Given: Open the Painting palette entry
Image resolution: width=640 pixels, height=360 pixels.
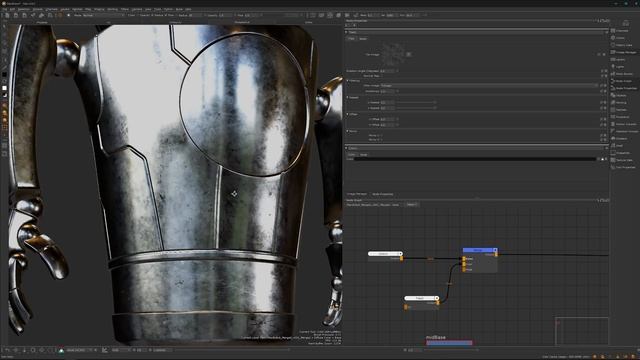Looking at the screenshot, I should point(621,102).
